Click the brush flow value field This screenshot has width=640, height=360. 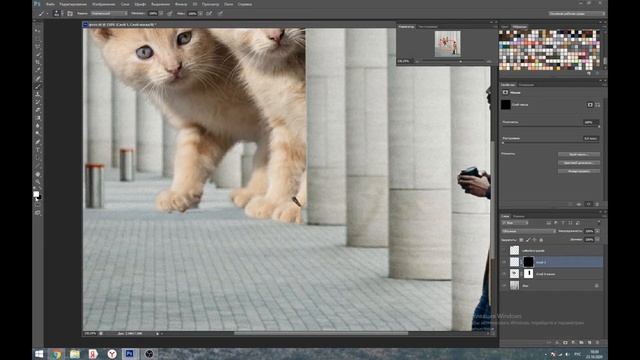pyautogui.click(x=192, y=13)
